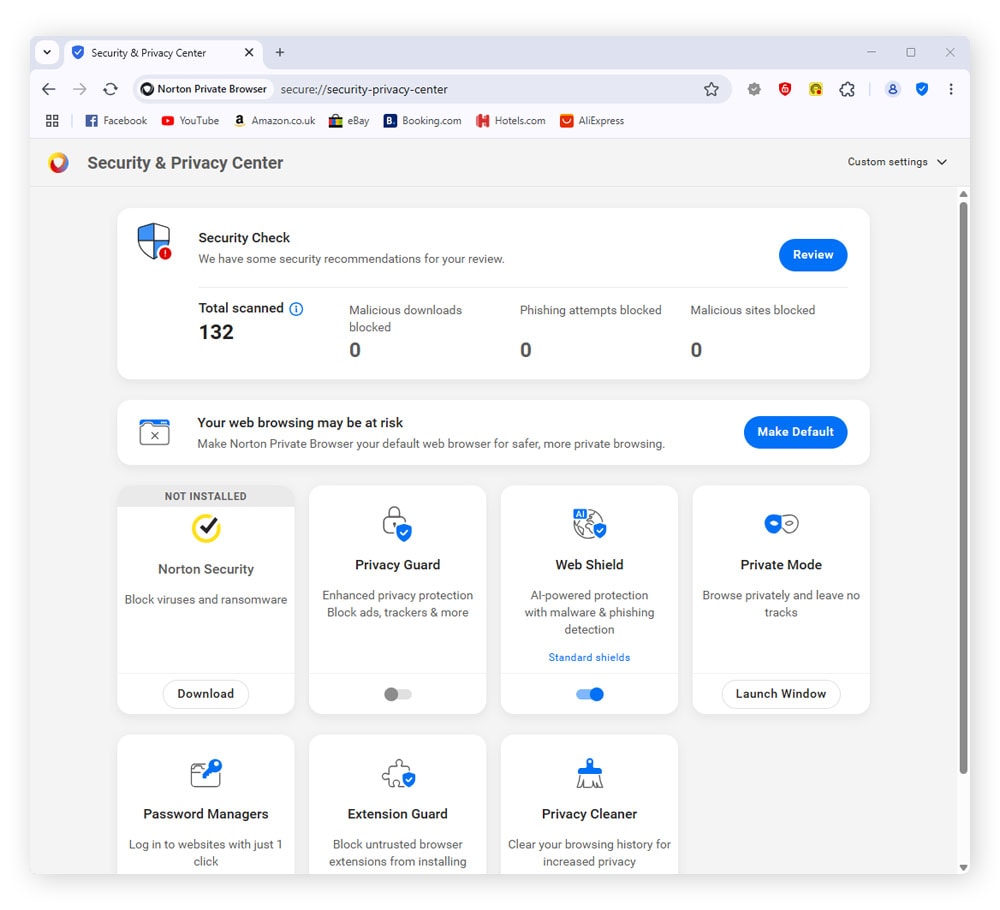The height and width of the screenshot is (910, 1000).
Task: Open the gray gear extension icon
Action: point(754,89)
